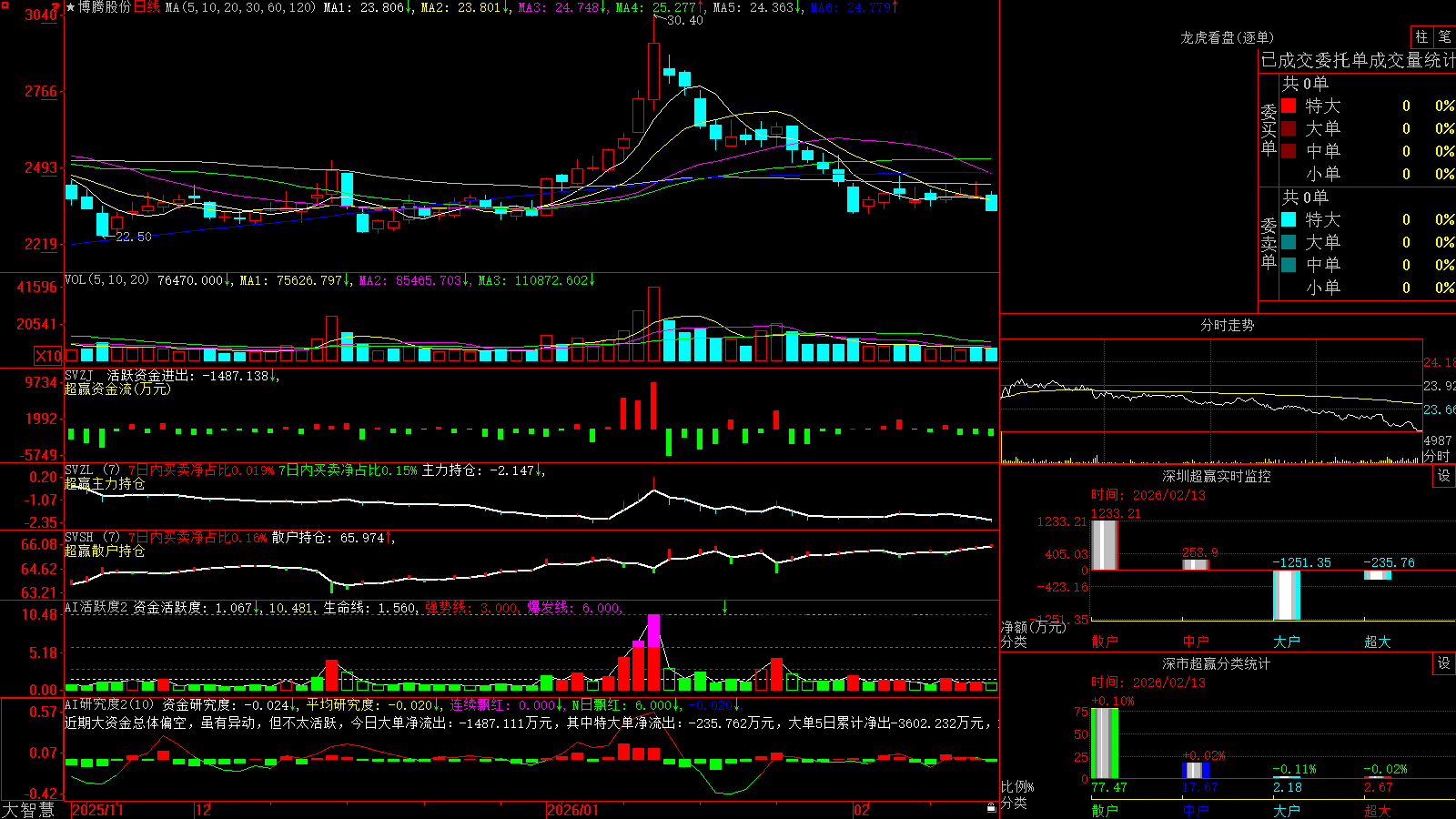
Task: Click the 强势线: 3.000 label
Action: (471, 607)
